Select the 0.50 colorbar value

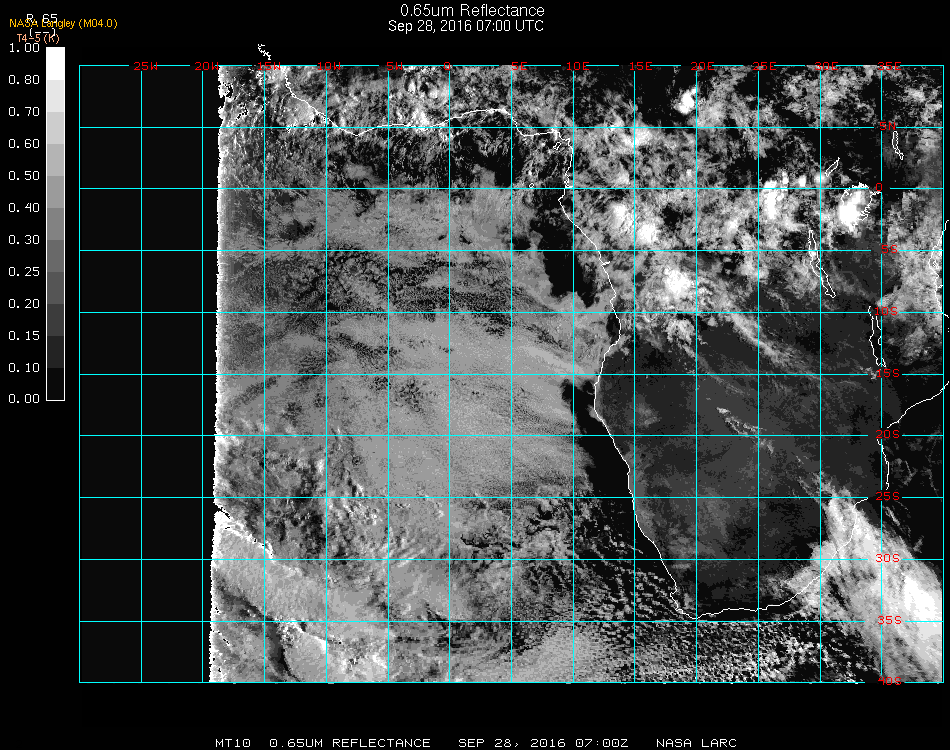click(x=24, y=176)
